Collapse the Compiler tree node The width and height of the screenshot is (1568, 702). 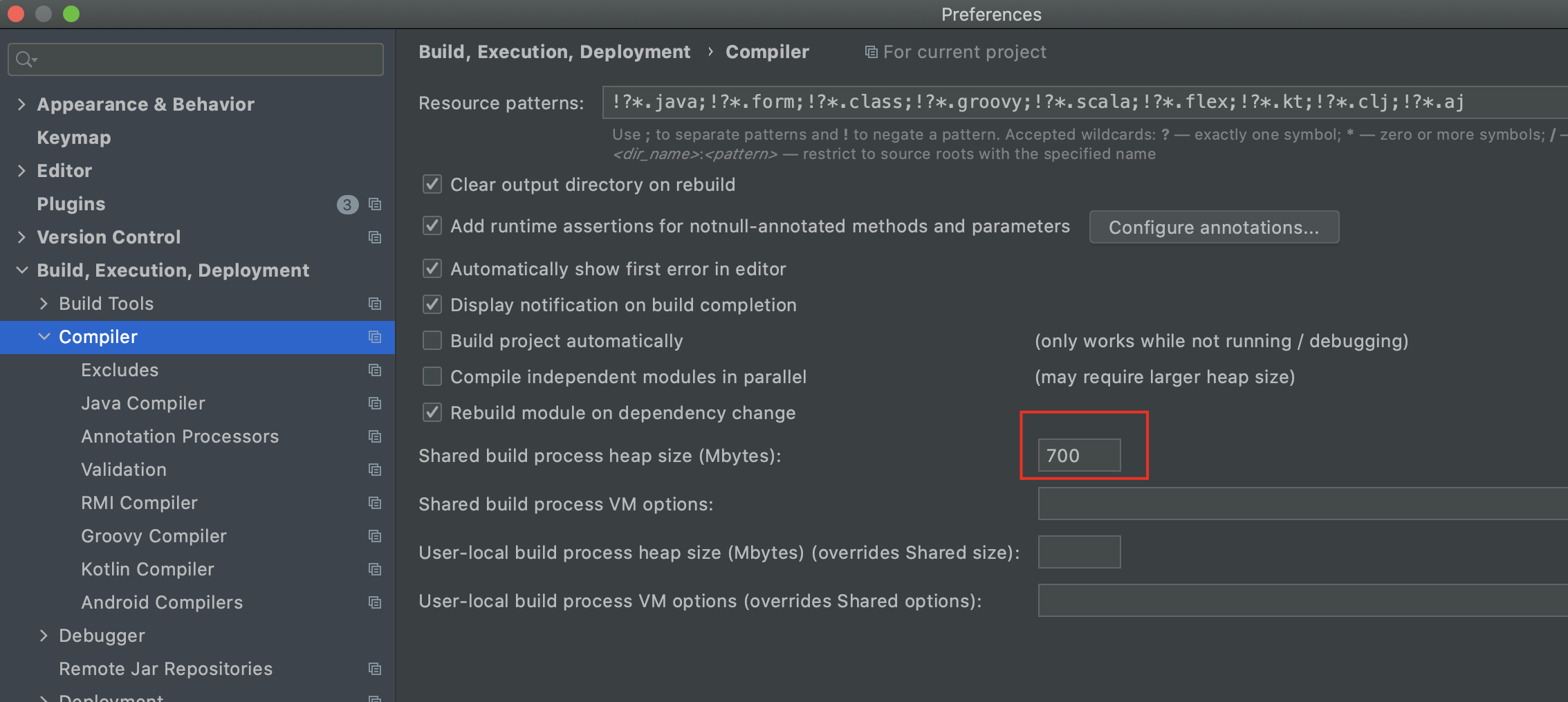click(44, 337)
